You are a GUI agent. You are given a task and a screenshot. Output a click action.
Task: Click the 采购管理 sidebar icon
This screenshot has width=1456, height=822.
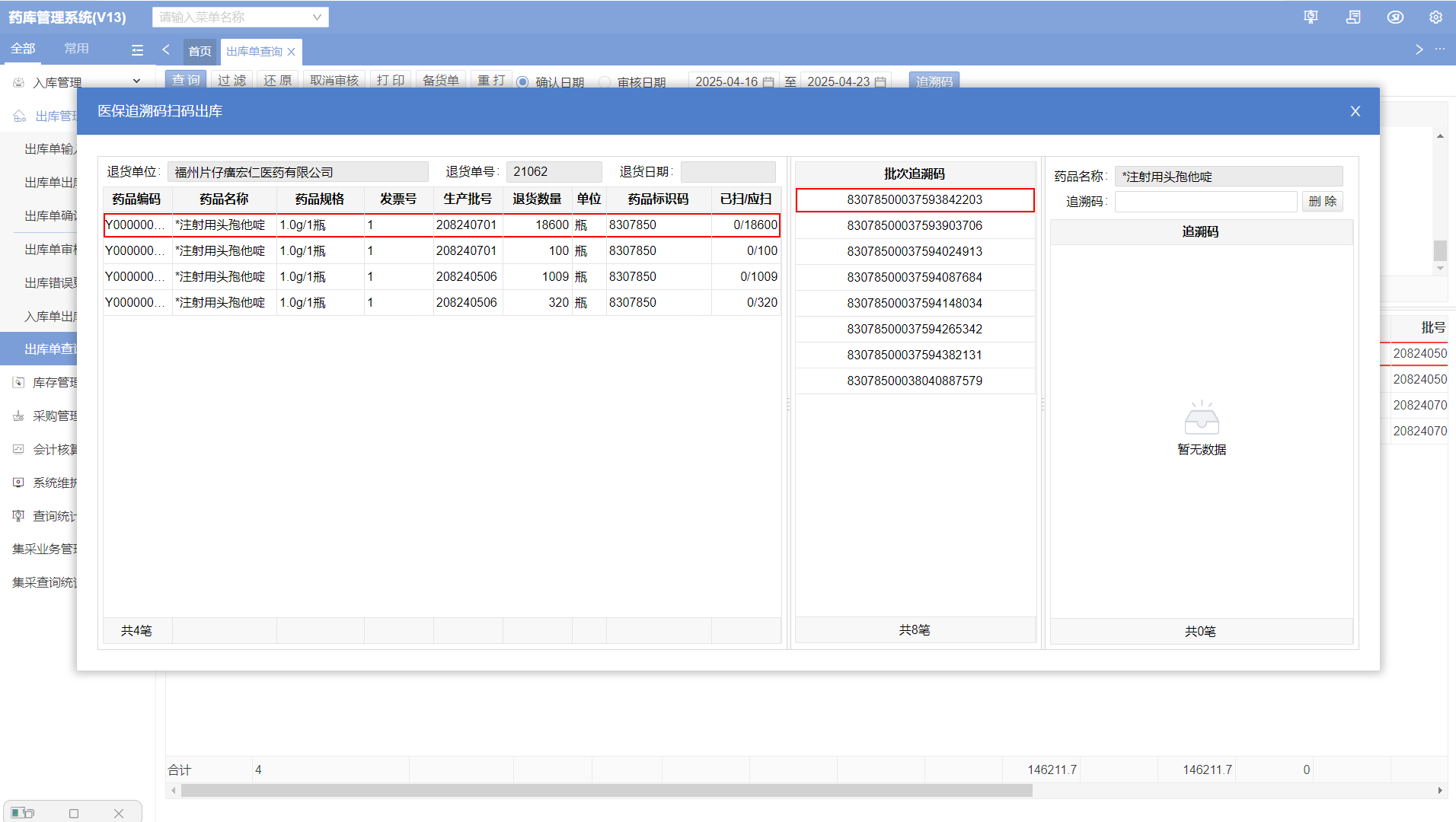click(x=18, y=416)
